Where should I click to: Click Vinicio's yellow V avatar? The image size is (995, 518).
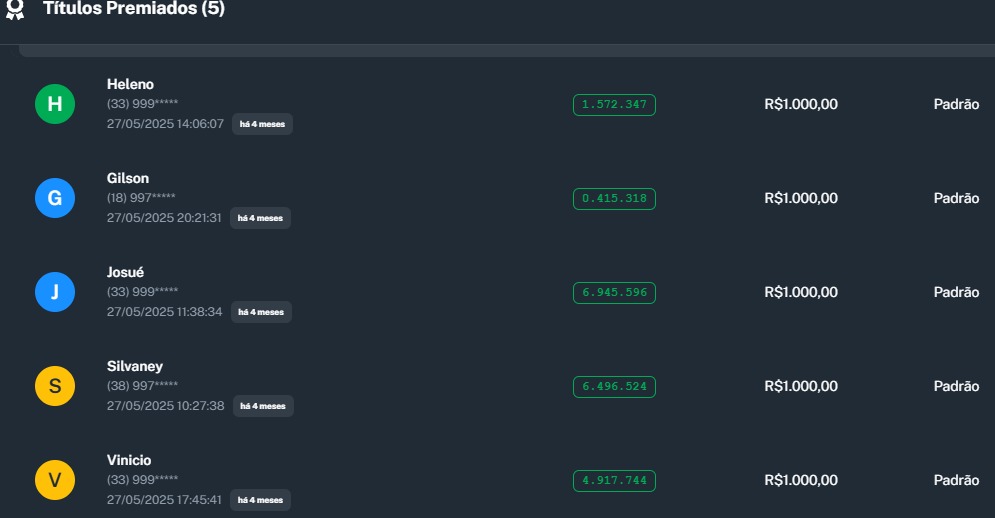55,480
